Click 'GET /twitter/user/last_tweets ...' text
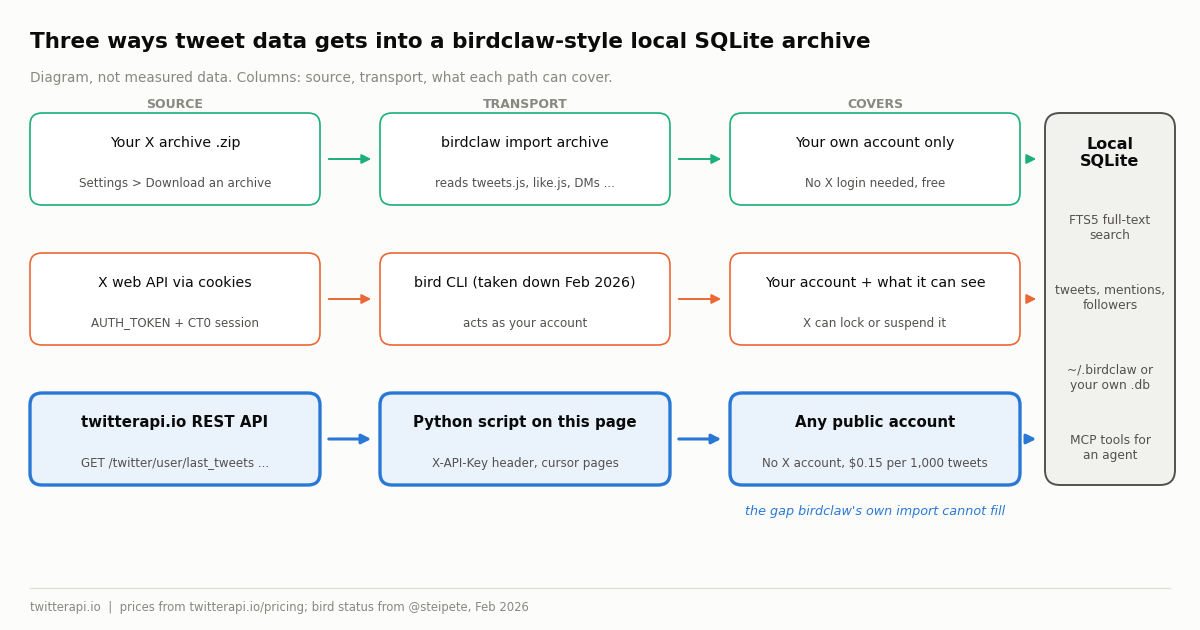 click(175, 463)
